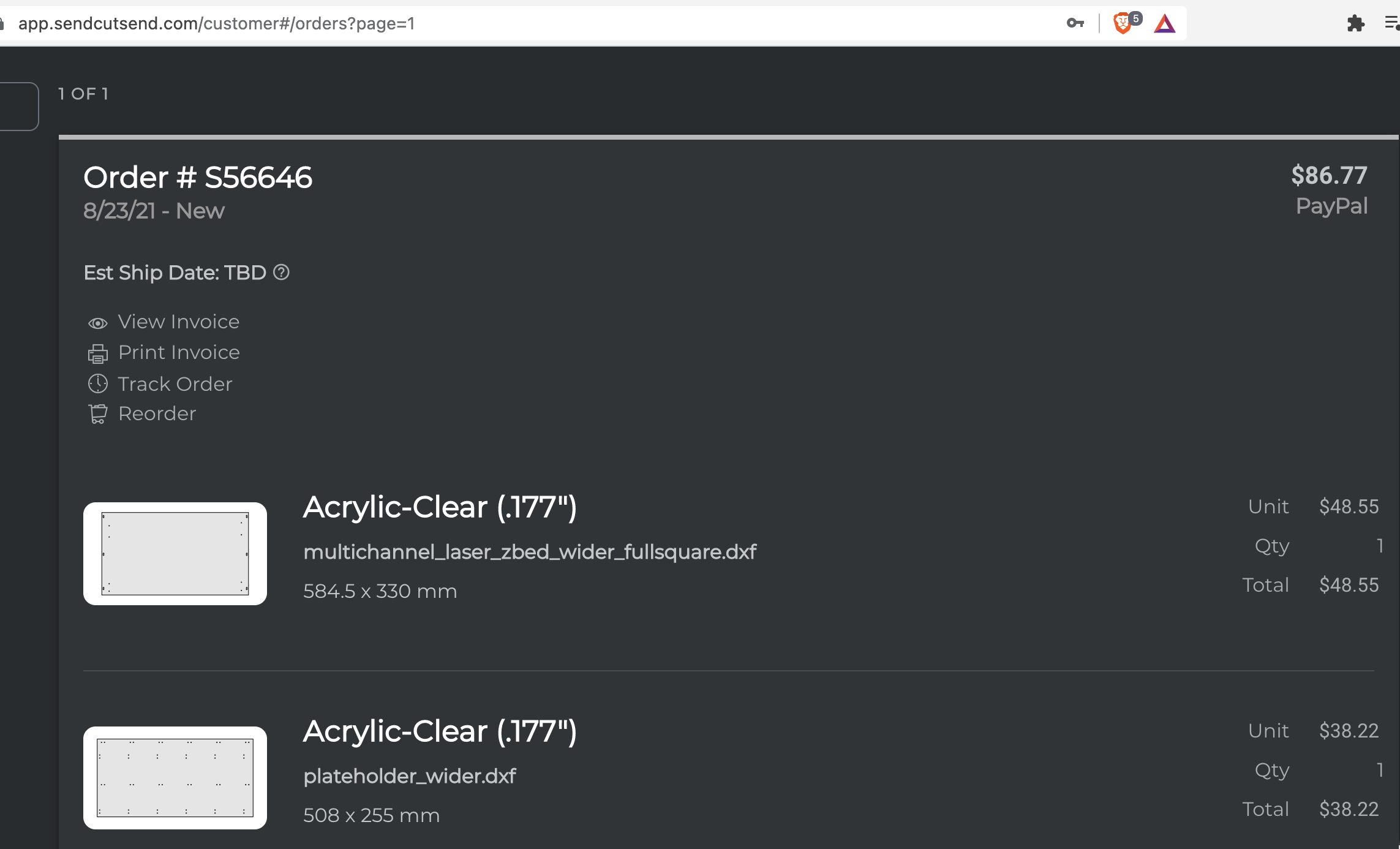
Task: Click the Brave Rewards triangle icon
Action: click(1165, 24)
